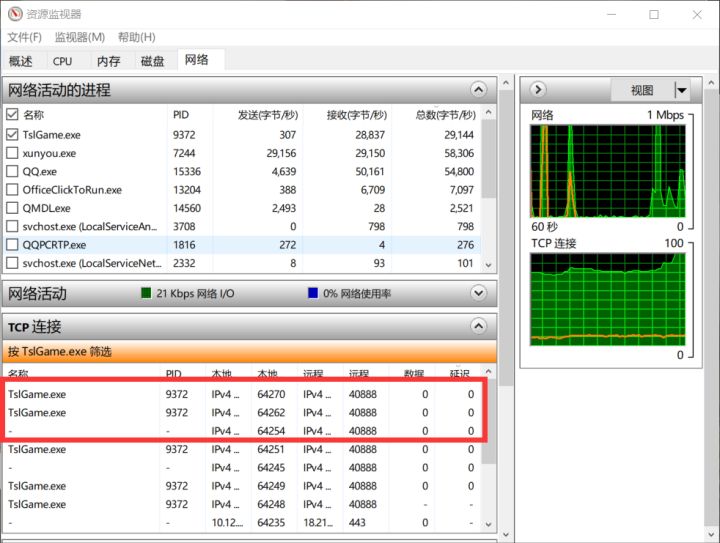Image resolution: width=720 pixels, height=543 pixels.
Task: Click total value 58,306 for xunyou.exe
Action: coord(459,153)
